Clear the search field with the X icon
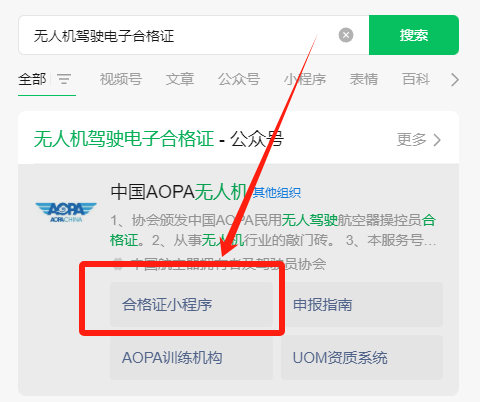Viewport: 480px width, 402px height. pyautogui.click(x=346, y=35)
